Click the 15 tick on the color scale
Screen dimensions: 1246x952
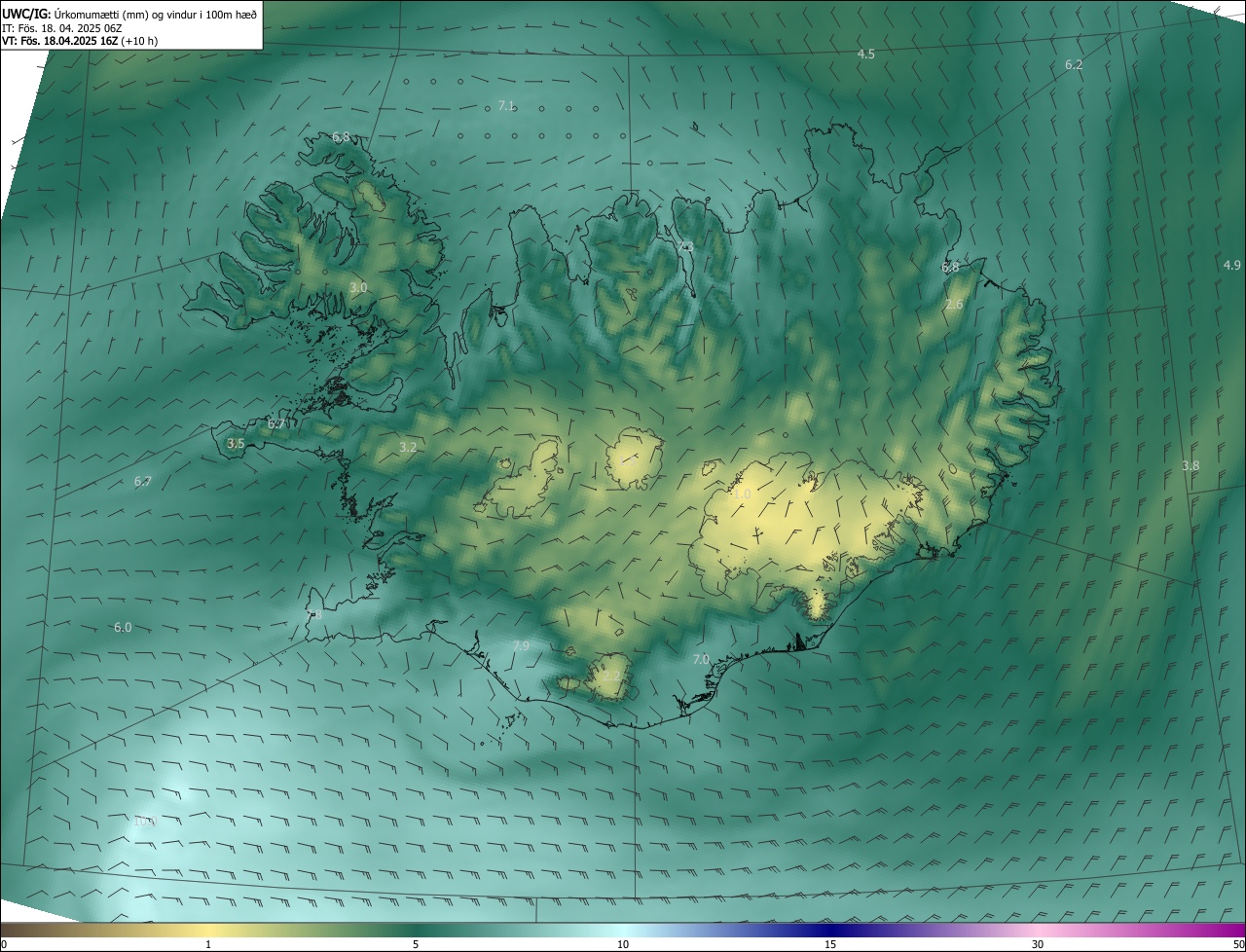(830, 944)
